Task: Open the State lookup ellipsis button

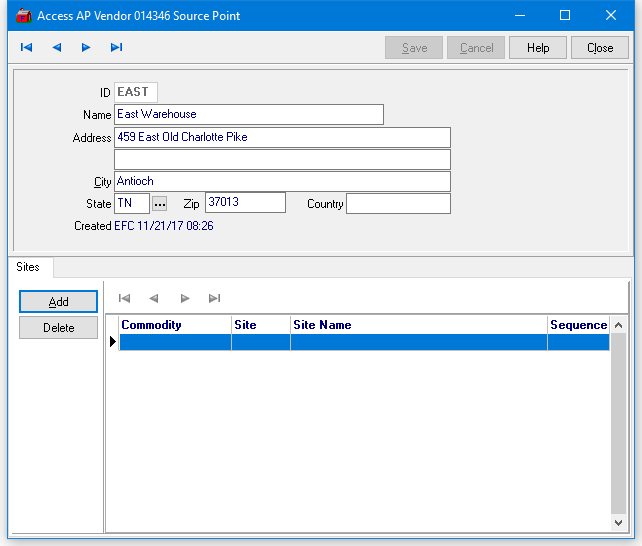Action: click(x=159, y=204)
